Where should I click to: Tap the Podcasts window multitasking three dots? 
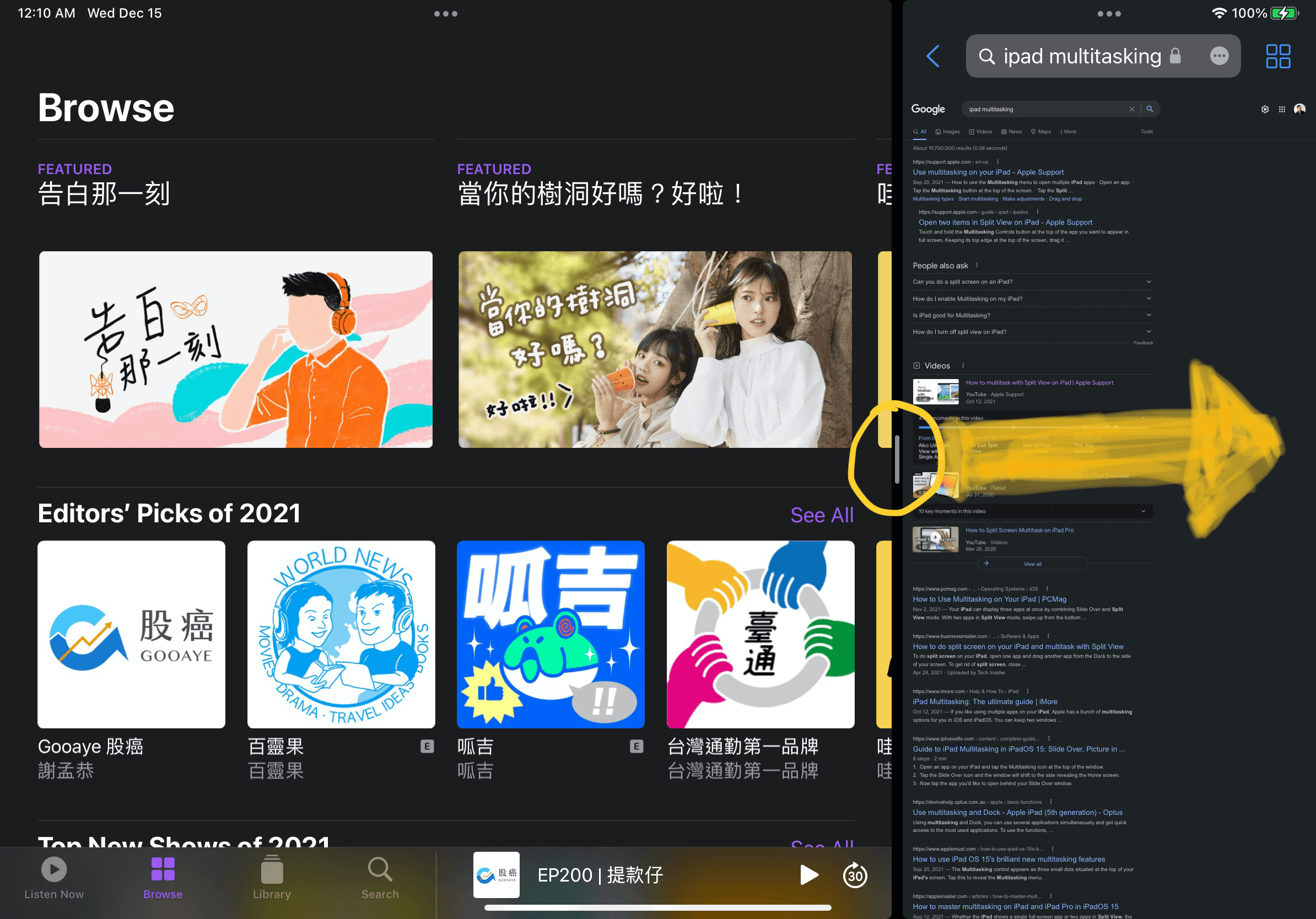tap(445, 14)
